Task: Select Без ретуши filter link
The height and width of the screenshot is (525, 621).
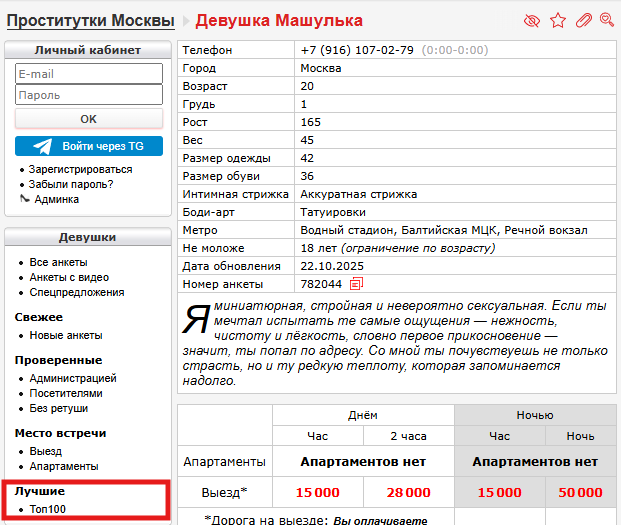Action: [60, 408]
